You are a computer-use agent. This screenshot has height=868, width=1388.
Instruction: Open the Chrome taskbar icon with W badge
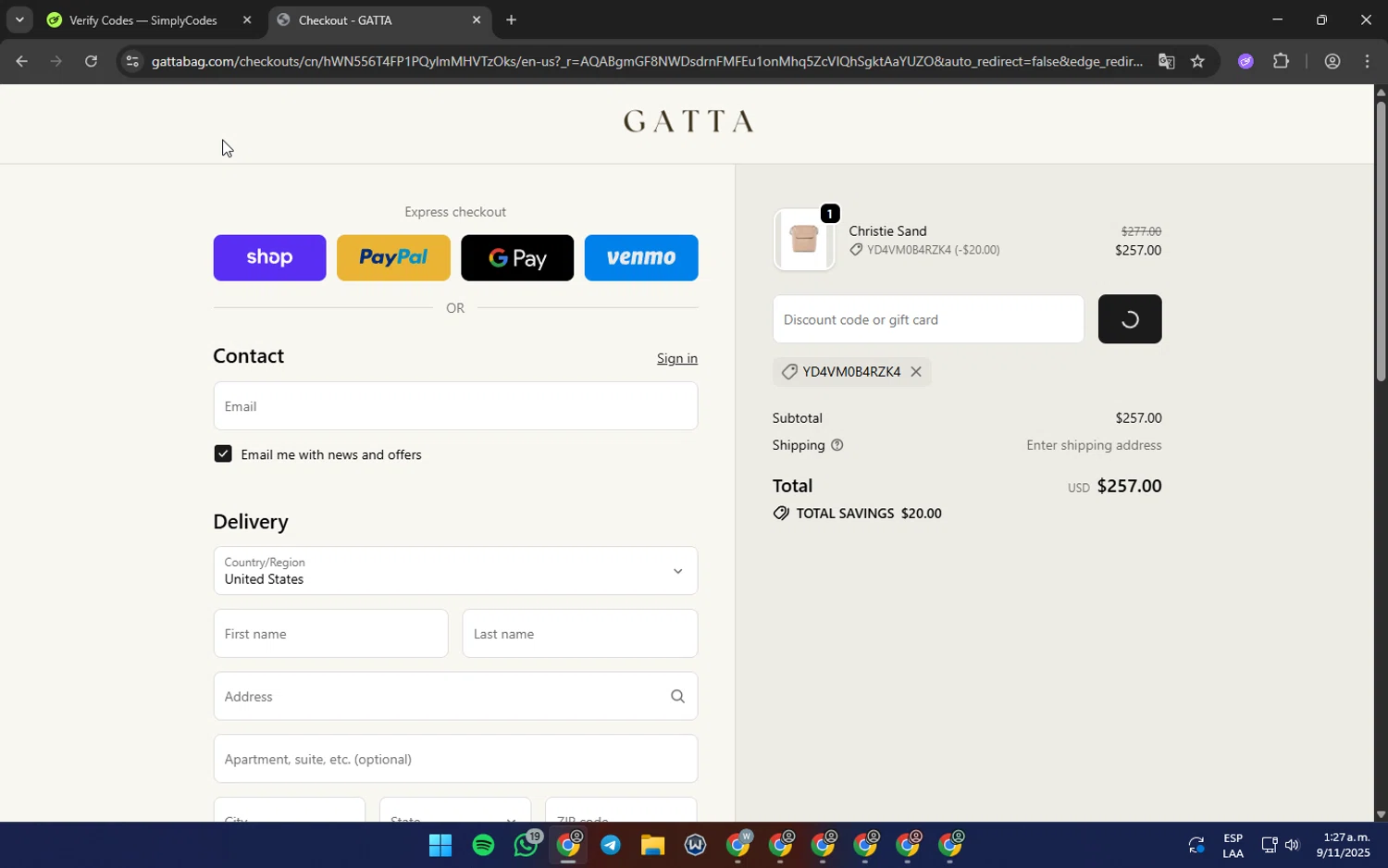(x=738, y=845)
